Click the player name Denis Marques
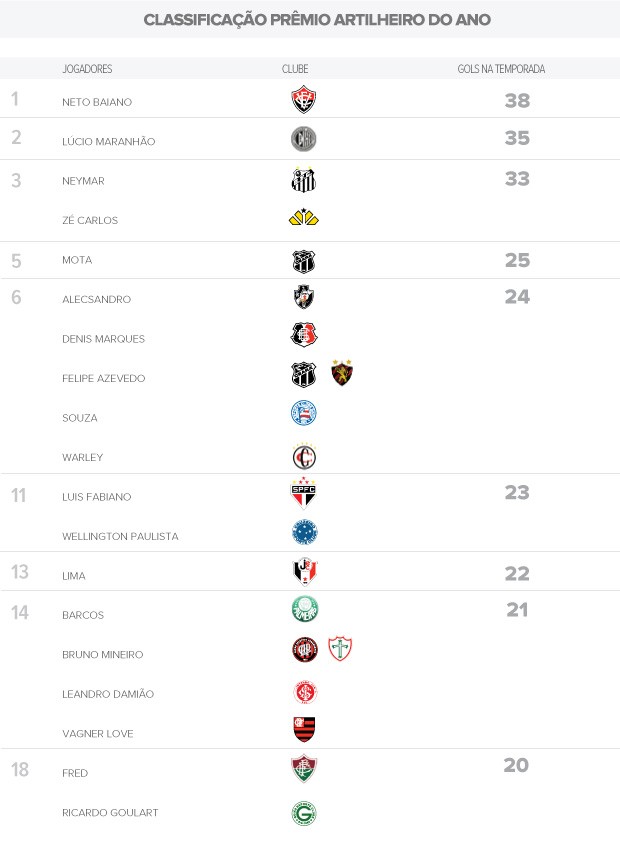The width and height of the screenshot is (620, 849). [103, 339]
